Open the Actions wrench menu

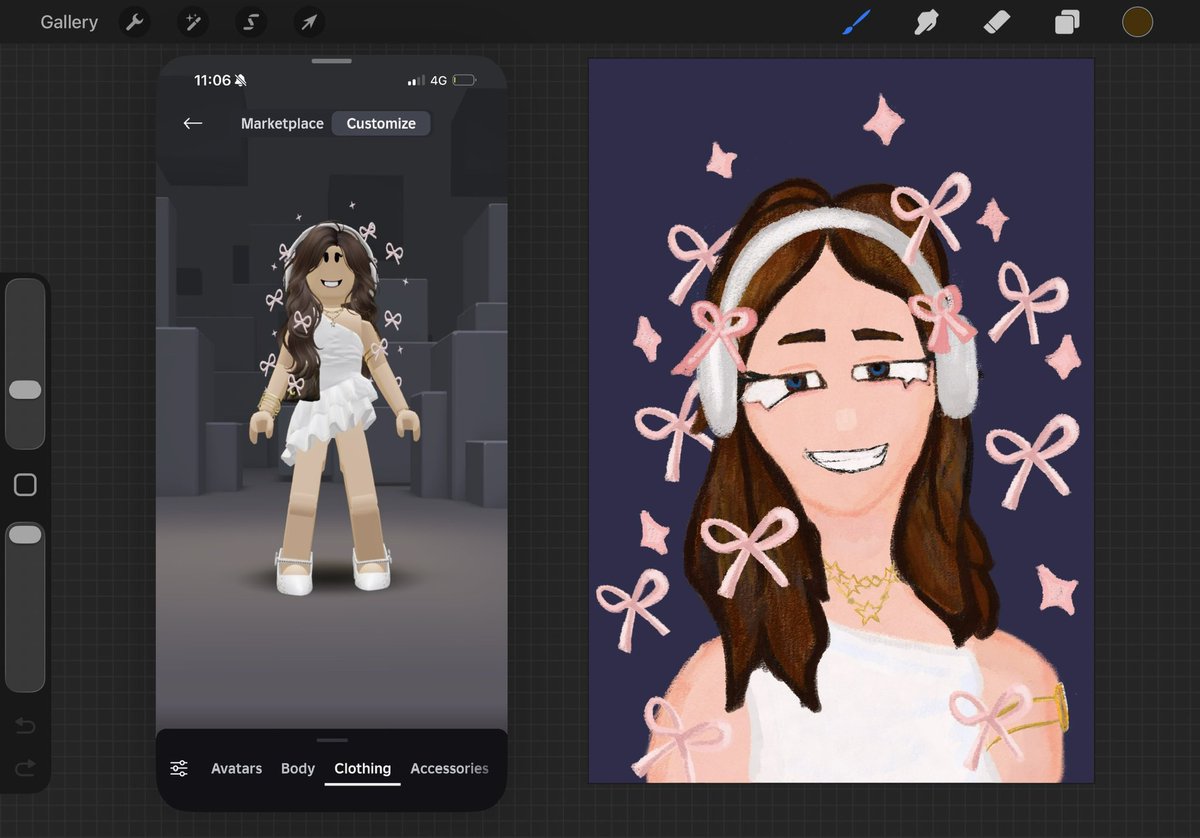tap(134, 22)
